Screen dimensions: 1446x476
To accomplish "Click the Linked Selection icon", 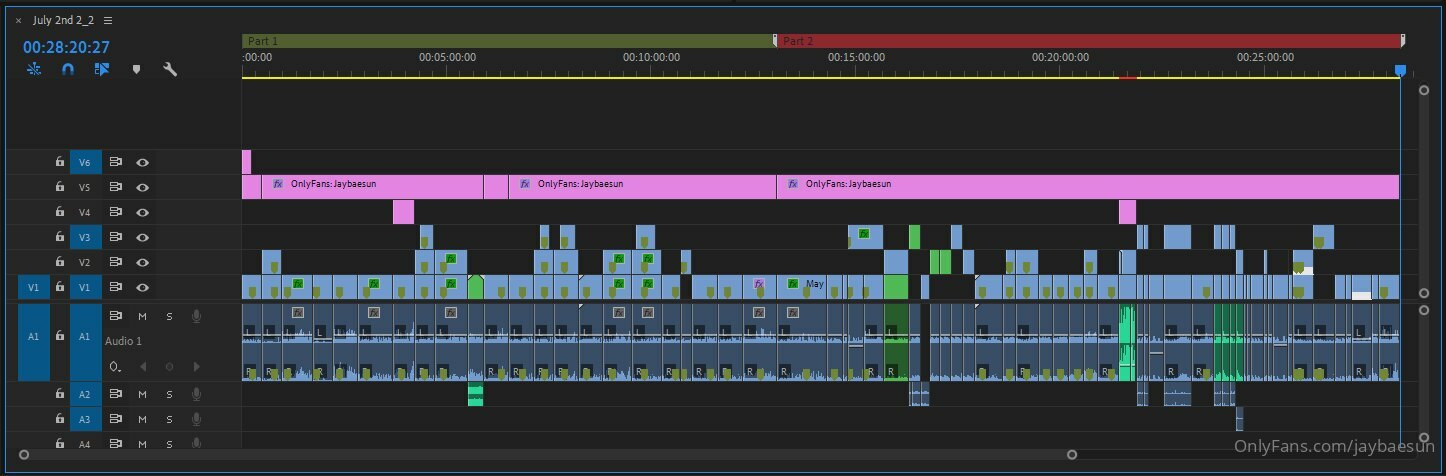I will (101, 70).
